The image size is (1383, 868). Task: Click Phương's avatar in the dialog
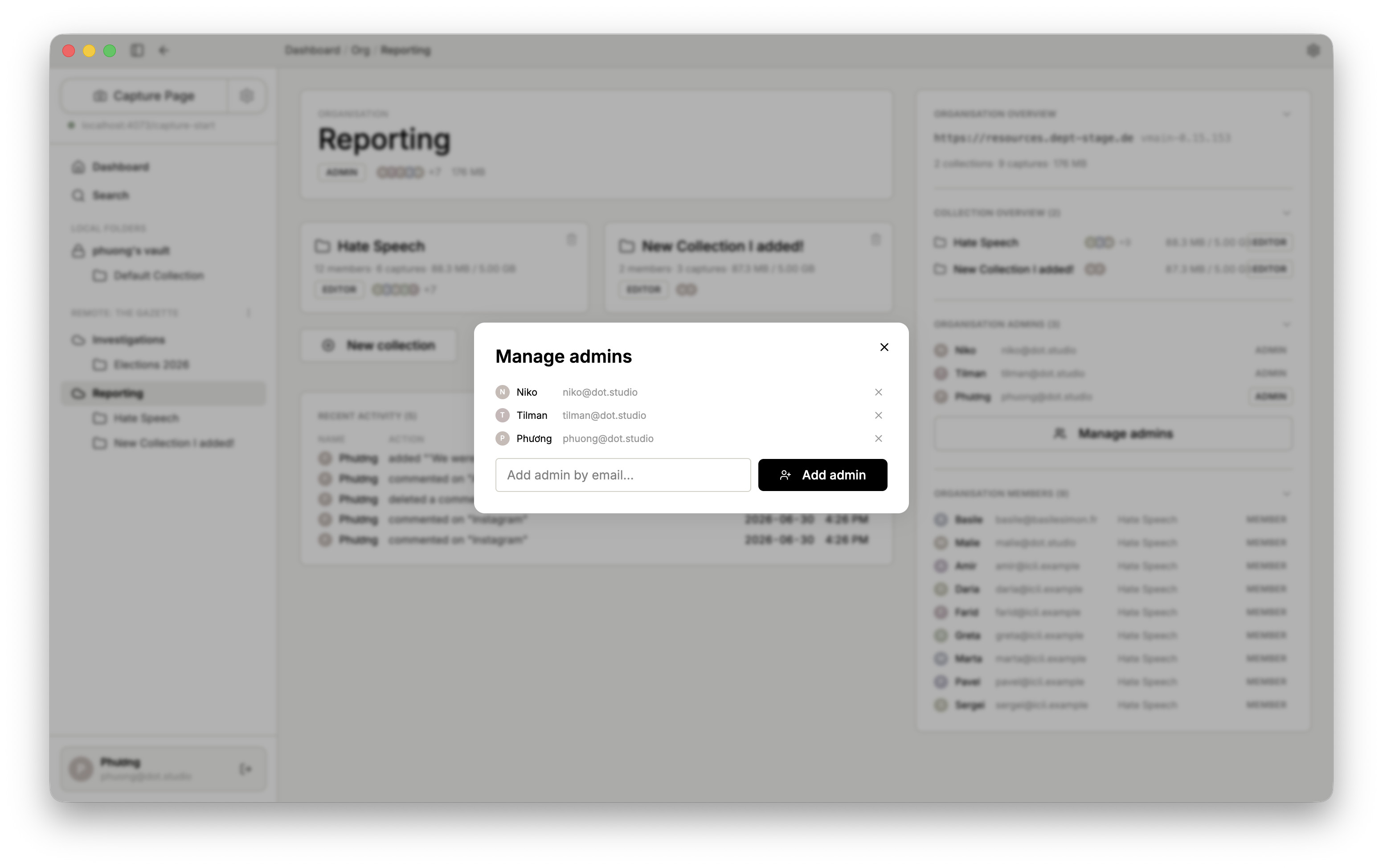(502, 438)
